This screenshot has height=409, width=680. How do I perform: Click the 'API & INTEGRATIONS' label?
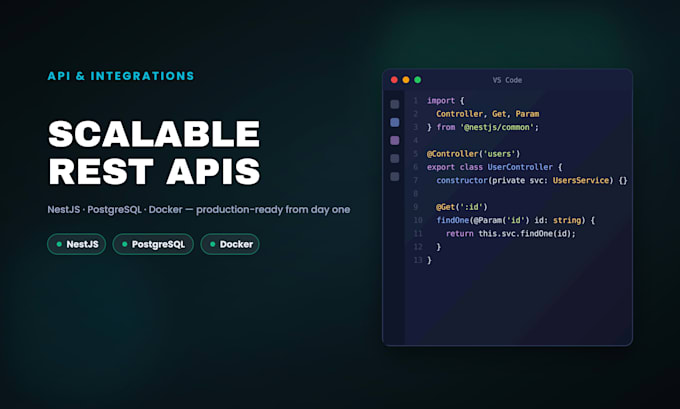(x=121, y=76)
